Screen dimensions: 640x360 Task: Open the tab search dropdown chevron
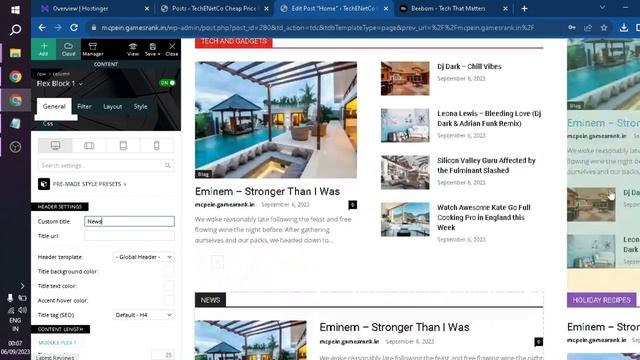602,7
